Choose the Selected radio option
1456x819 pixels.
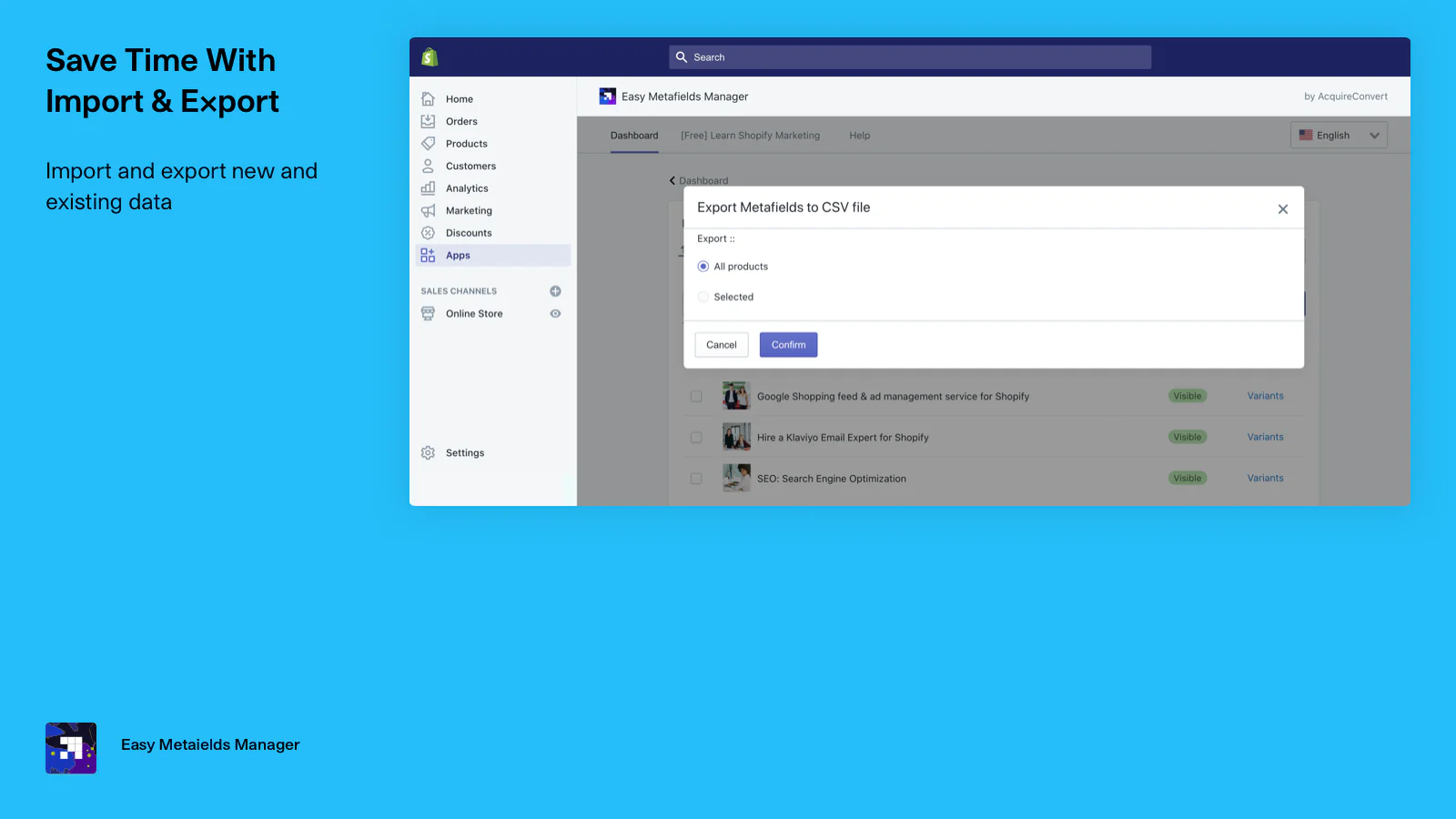703,297
